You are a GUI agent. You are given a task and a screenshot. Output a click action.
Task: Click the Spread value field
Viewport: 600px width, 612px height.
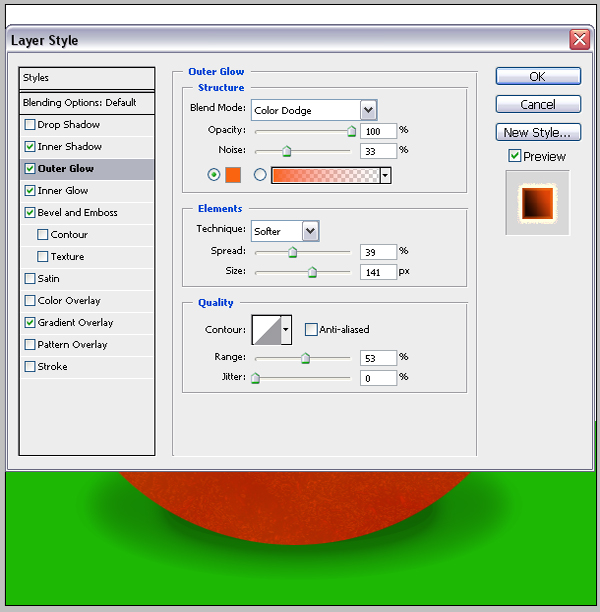[378, 252]
